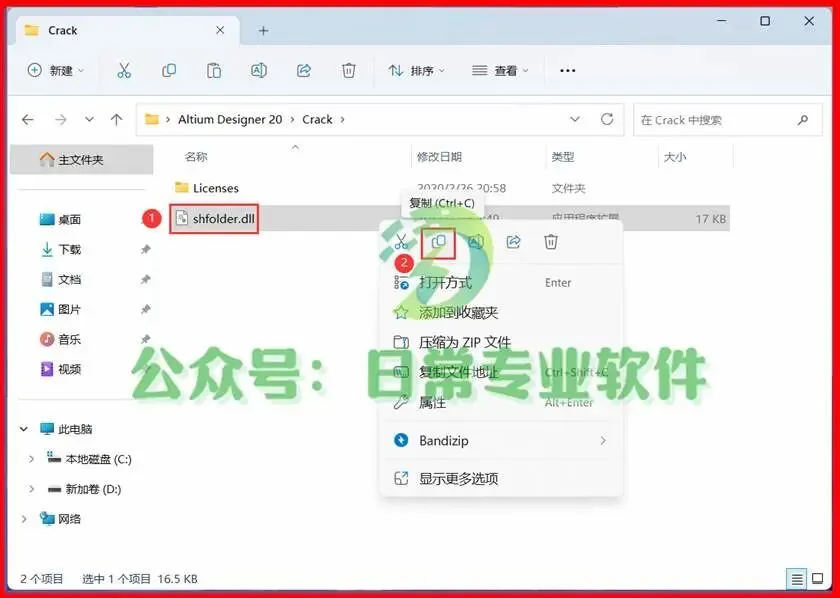Click the toolbar Paste clipboard icon
Image resolution: width=840 pixels, height=598 pixels.
[214, 70]
